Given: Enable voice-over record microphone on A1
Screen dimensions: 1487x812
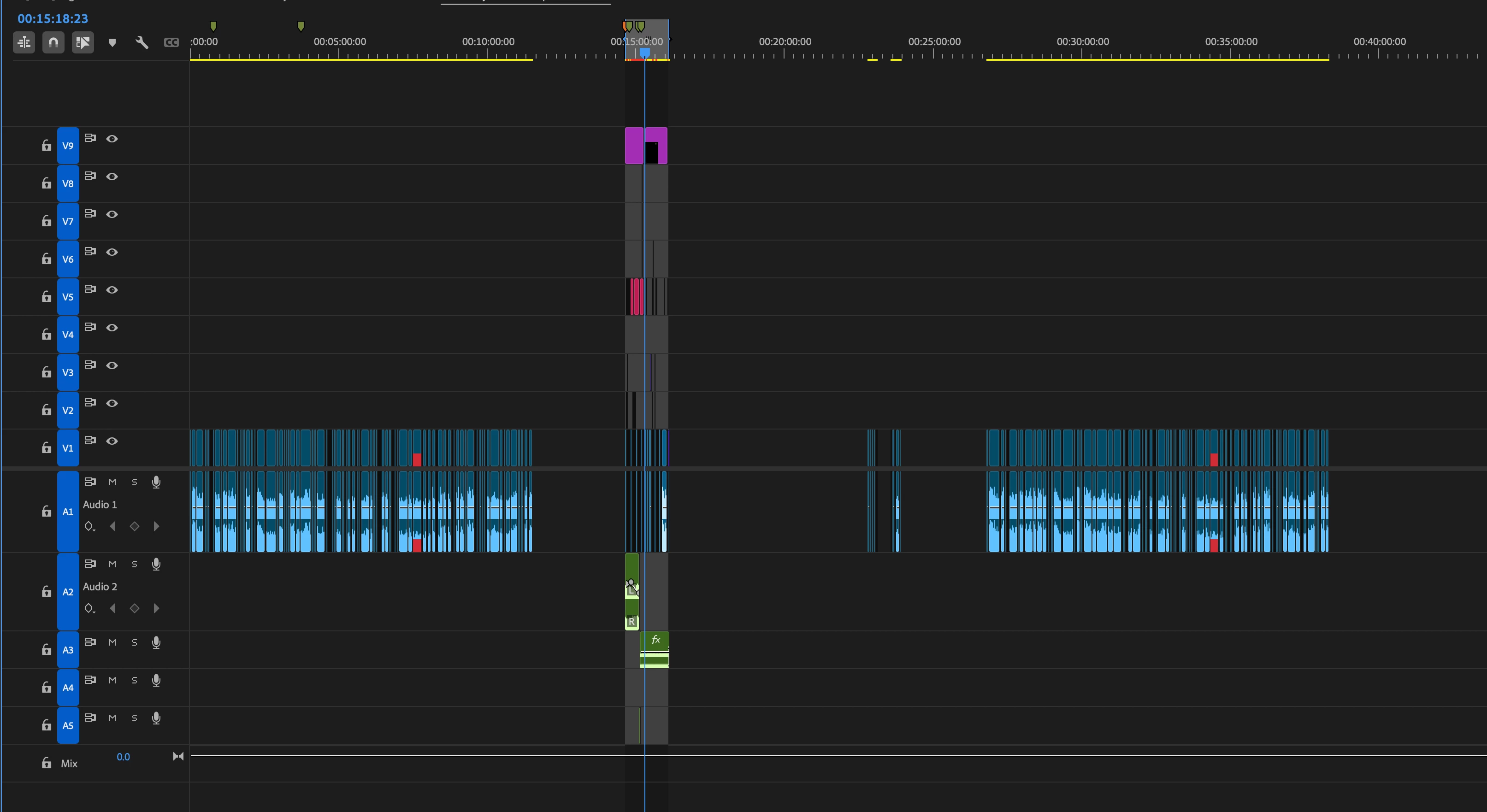Looking at the screenshot, I should point(156,482).
